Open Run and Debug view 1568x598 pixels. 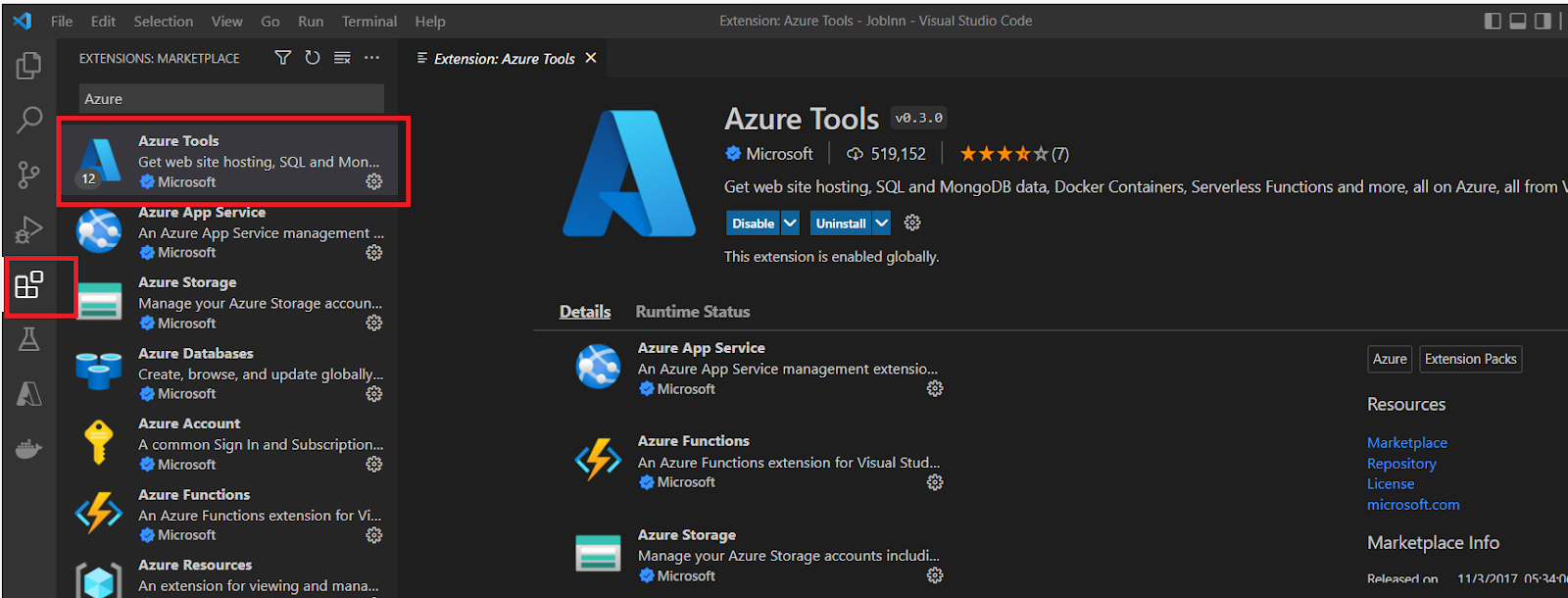point(29,229)
